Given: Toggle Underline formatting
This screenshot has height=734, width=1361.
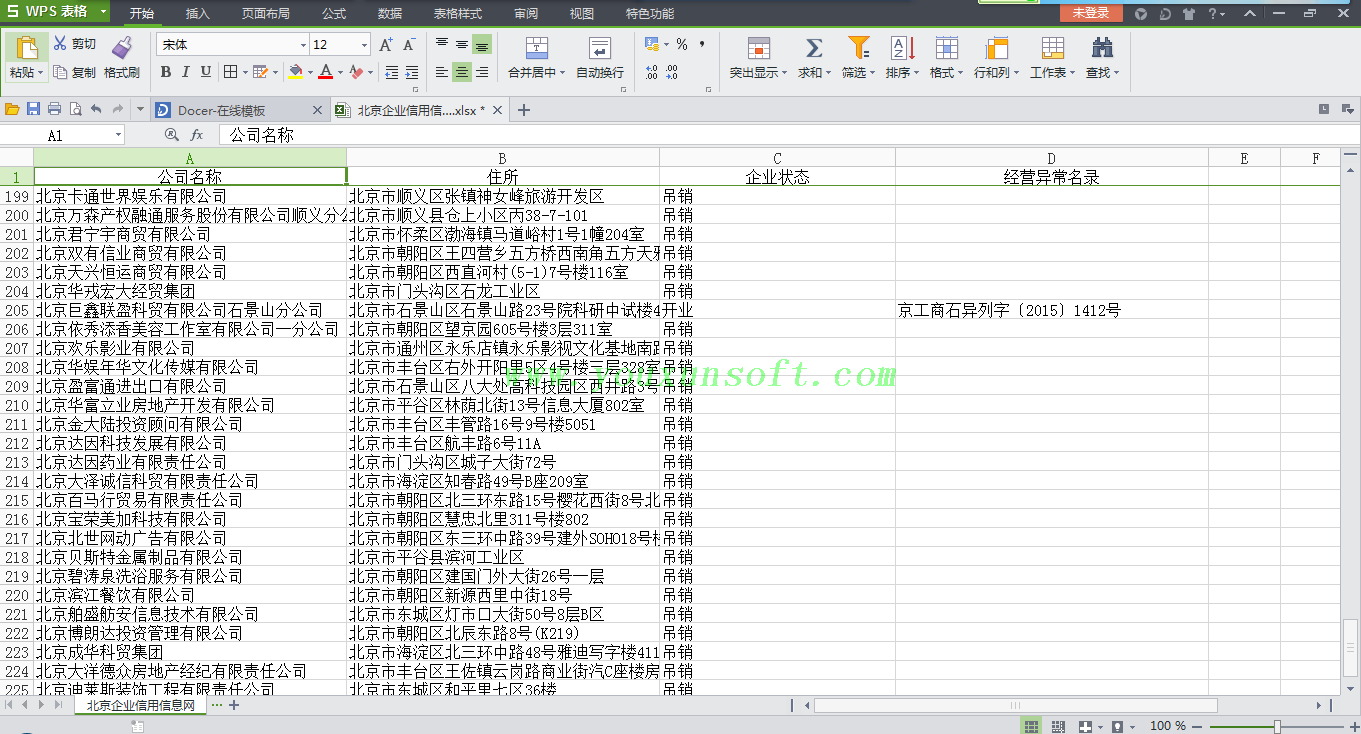Looking at the screenshot, I should (206, 72).
